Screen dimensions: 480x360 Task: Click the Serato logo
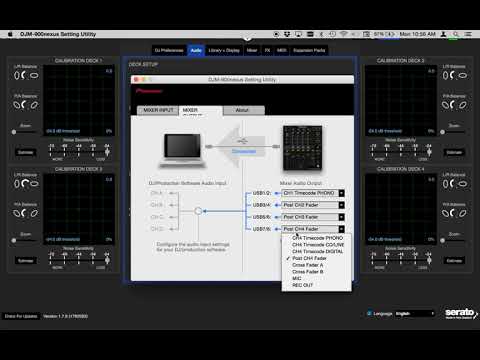[461, 313]
